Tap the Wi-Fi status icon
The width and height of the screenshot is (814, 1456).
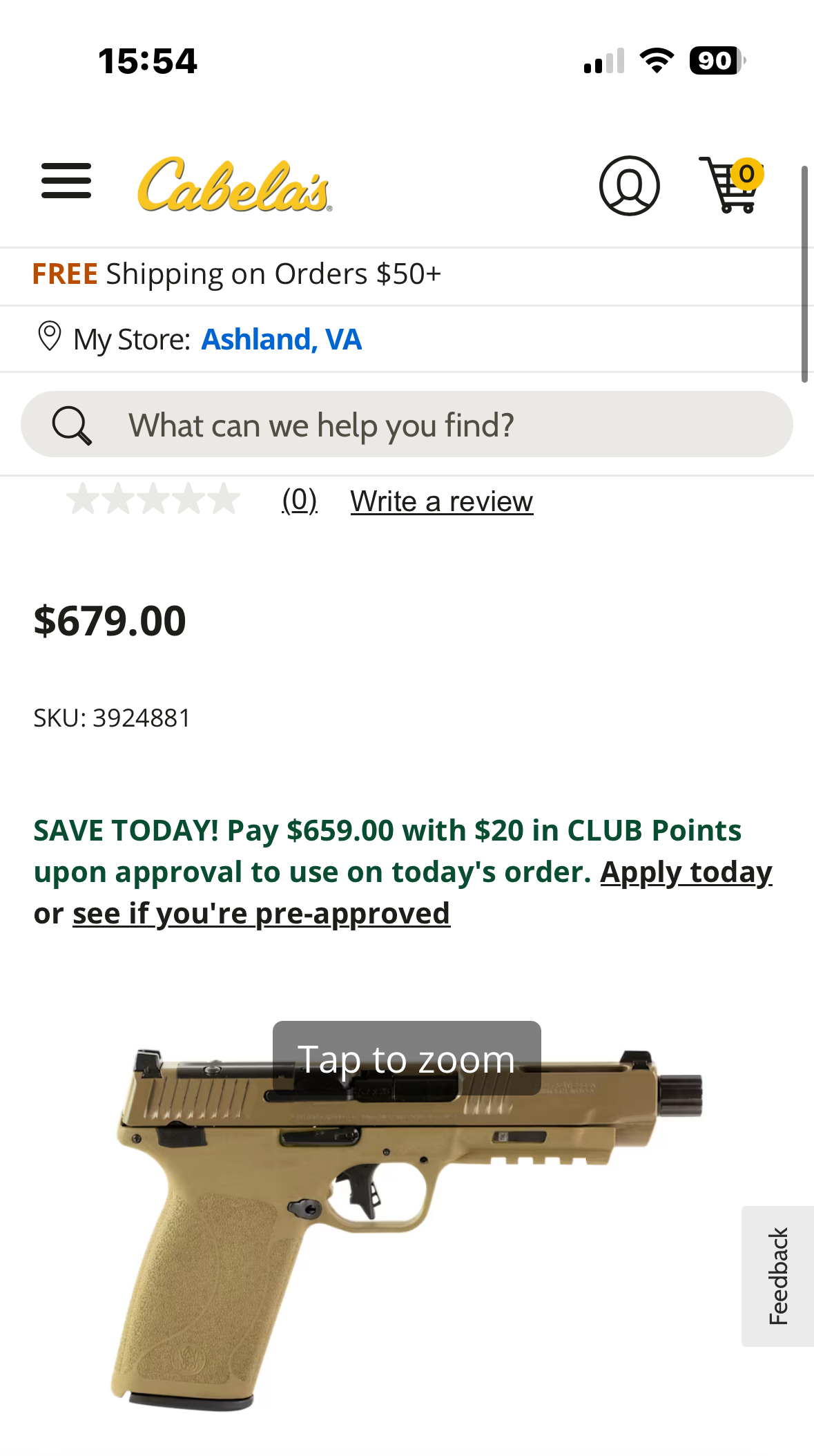pos(657,61)
